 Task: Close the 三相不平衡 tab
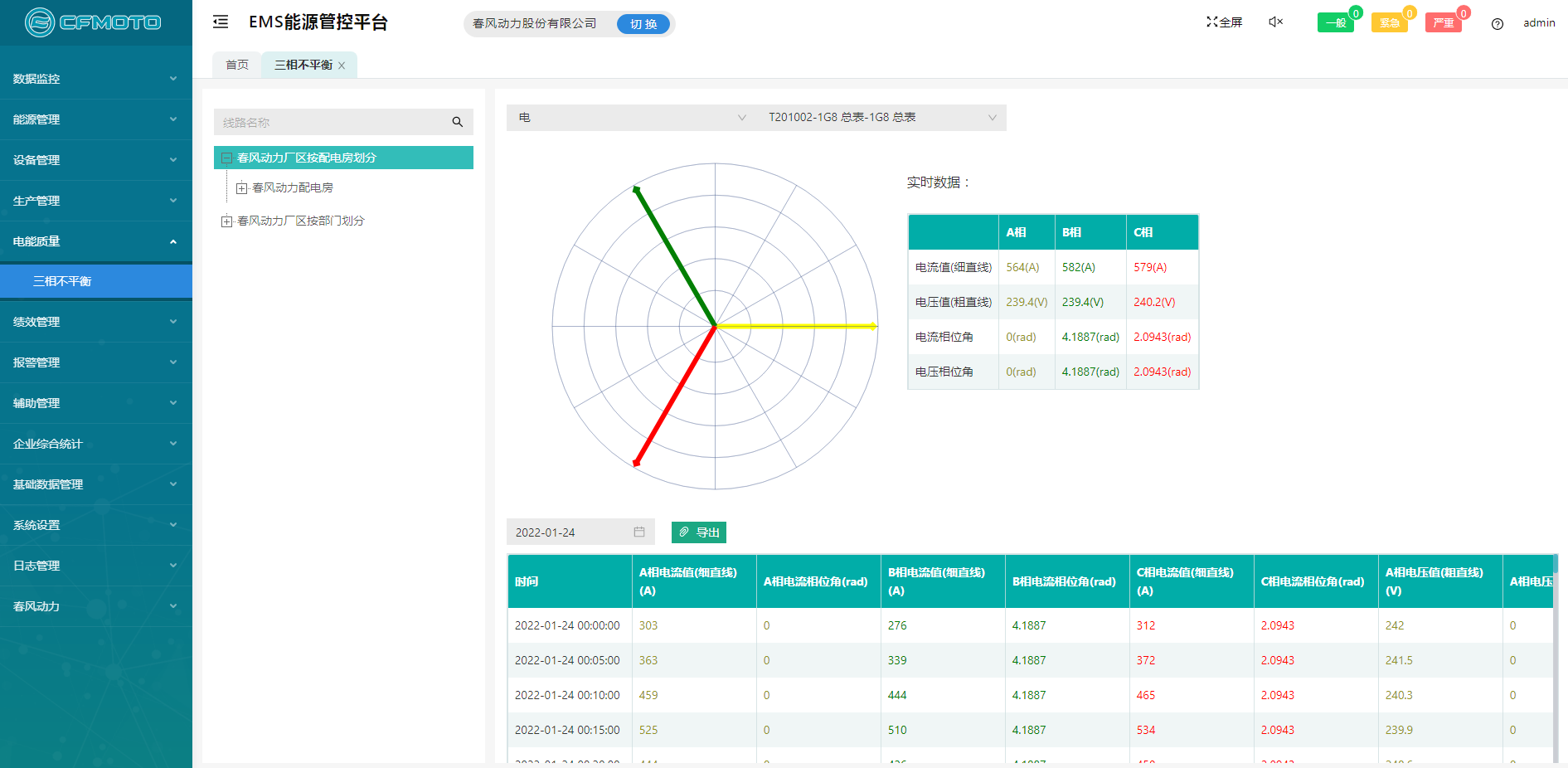pyautogui.click(x=342, y=66)
